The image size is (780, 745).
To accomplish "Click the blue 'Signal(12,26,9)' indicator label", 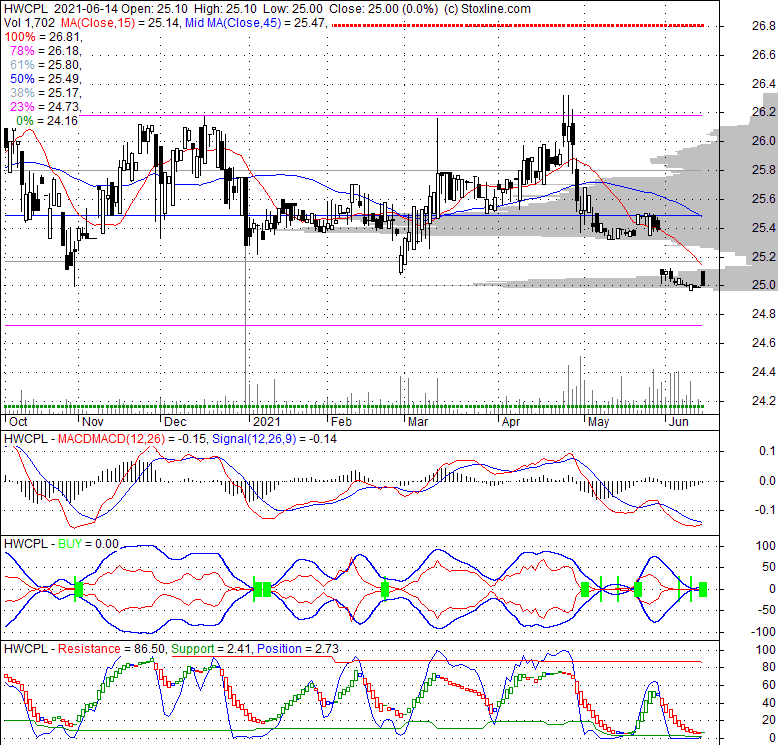I will (x=253, y=439).
